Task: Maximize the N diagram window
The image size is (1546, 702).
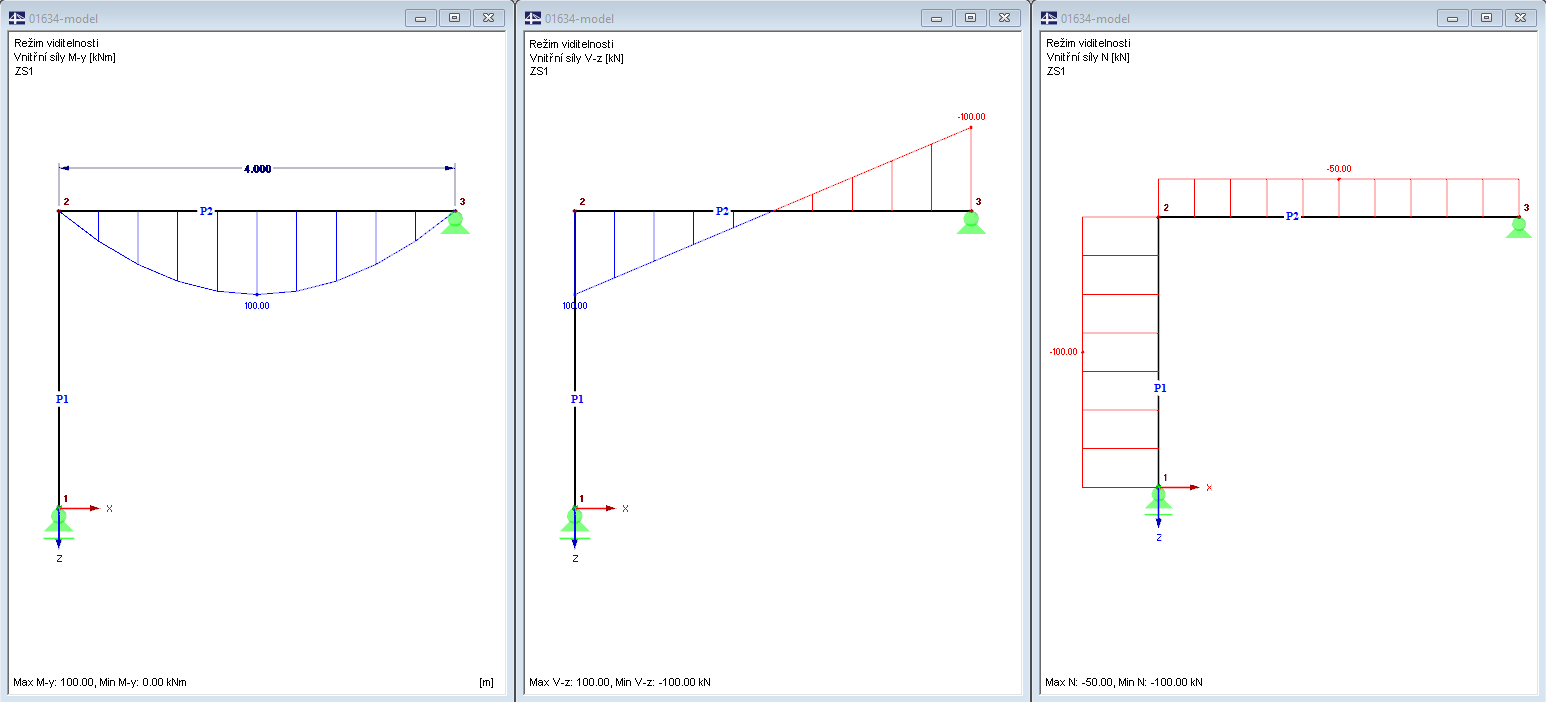Action: (1486, 18)
